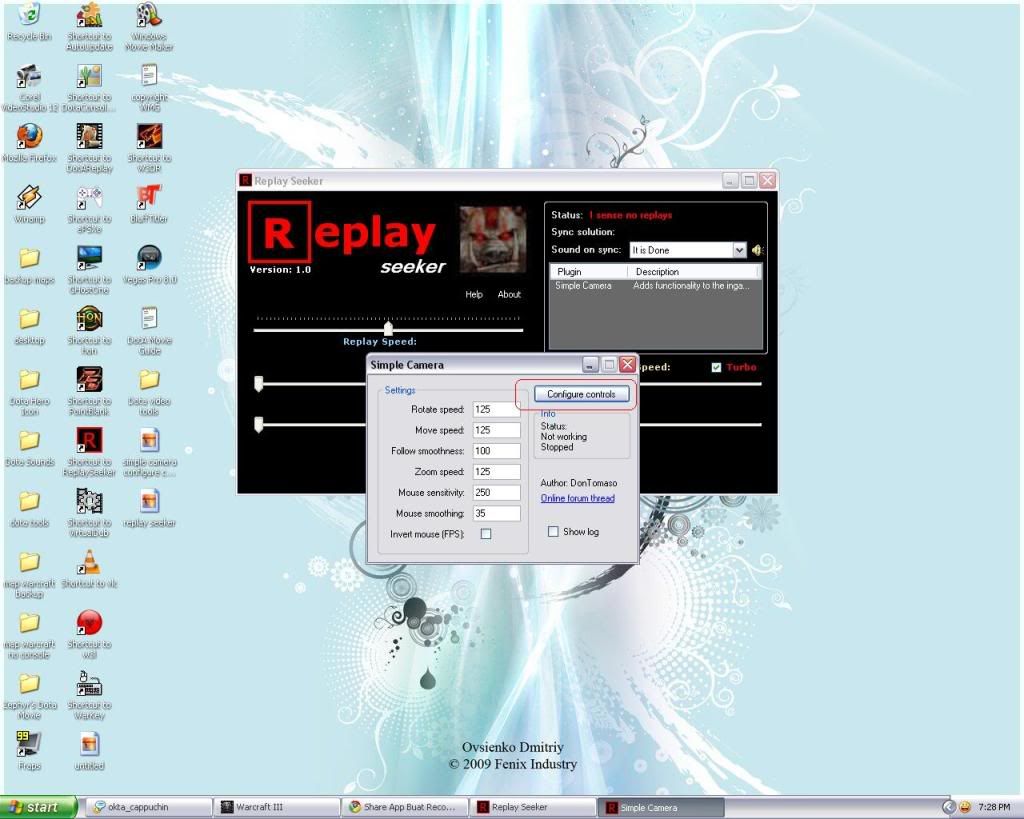Select the VLC shortcut icon

coord(89,569)
